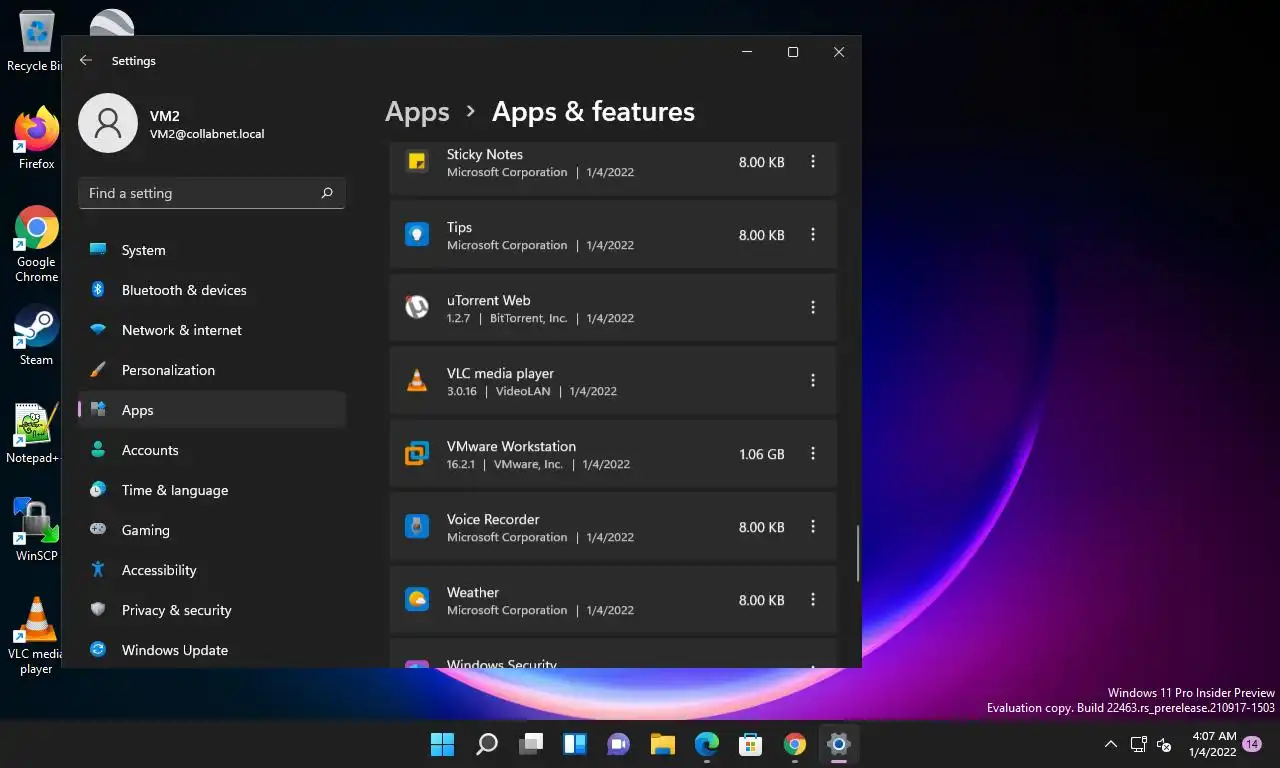This screenshot has width=1280, height=768.
Task: Open the Firefox desktop shortcut
Action: click(x=36, y=138)
